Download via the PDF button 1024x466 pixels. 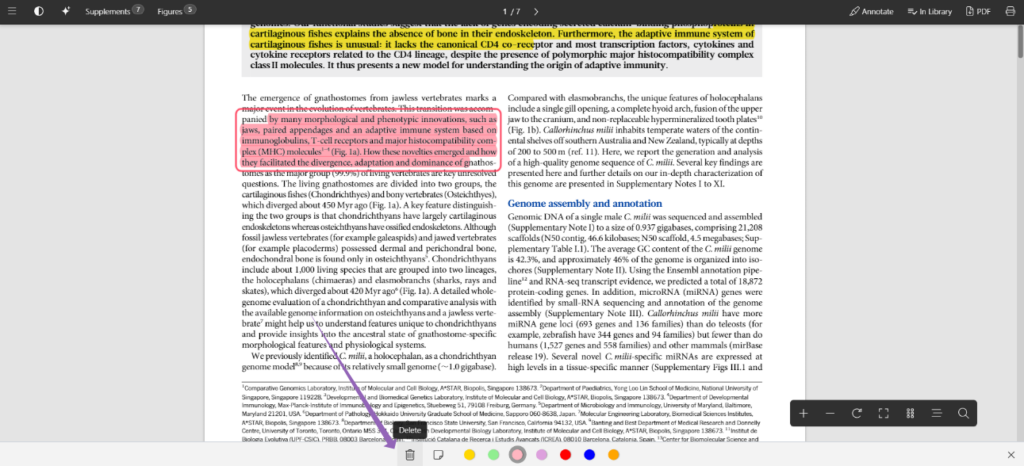click(977, 11)
